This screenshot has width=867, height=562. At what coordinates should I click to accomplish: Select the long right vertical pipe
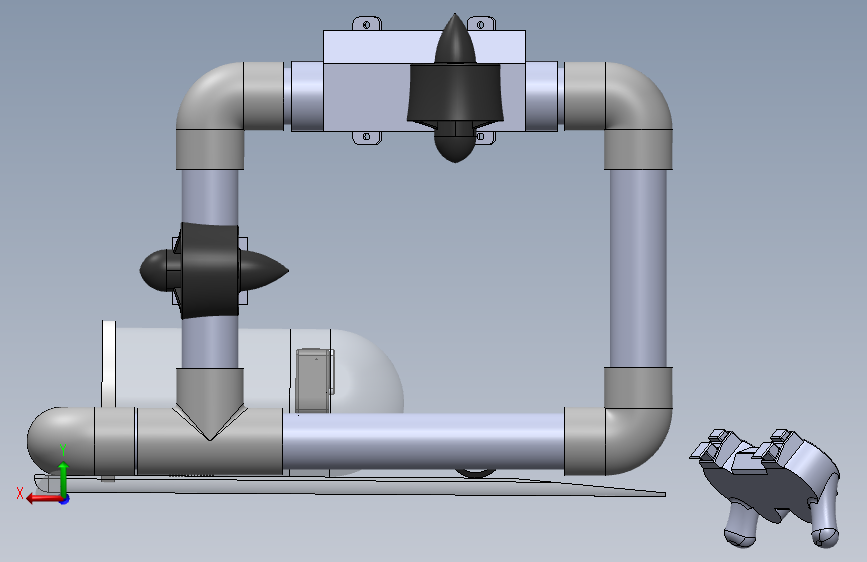pyautogui.click(x=638, y=268)
